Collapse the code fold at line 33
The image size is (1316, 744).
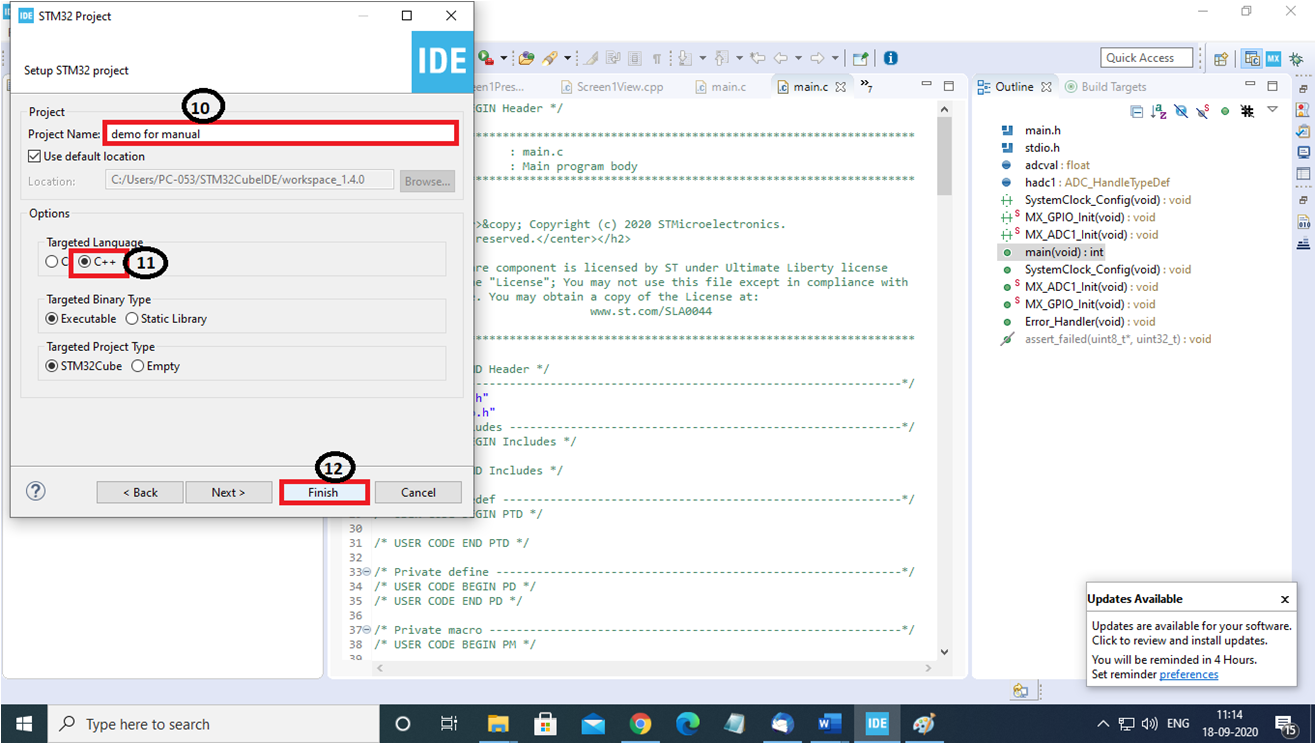coord(367,572)
